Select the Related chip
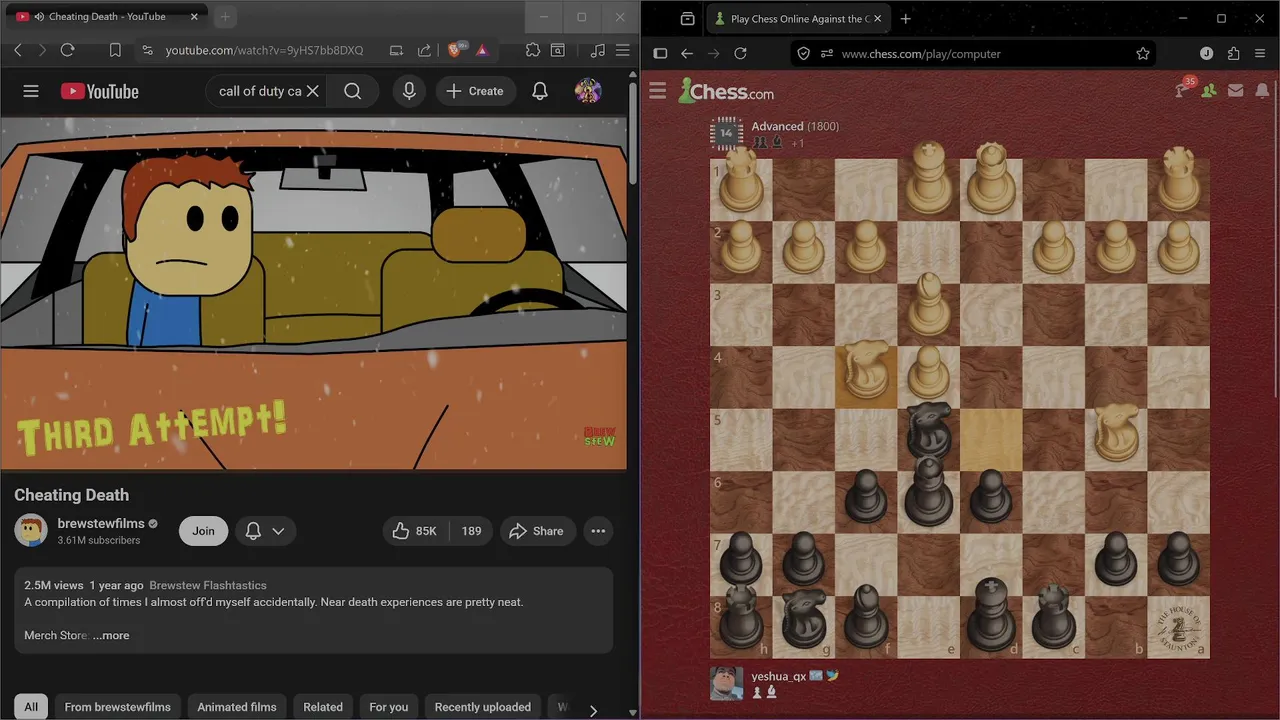1280x720 pixels. [323, 707]
